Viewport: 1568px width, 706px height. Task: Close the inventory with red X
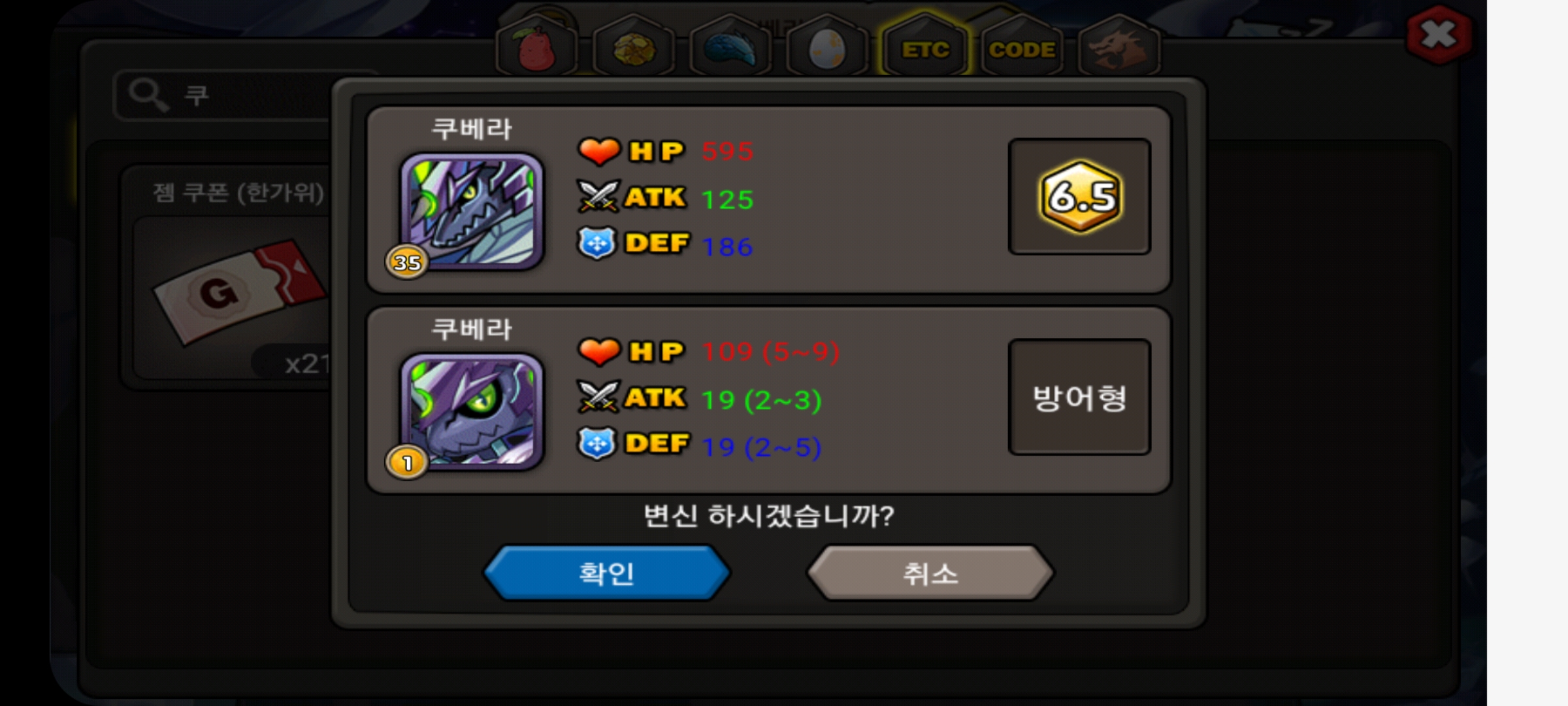(1438, 35)
